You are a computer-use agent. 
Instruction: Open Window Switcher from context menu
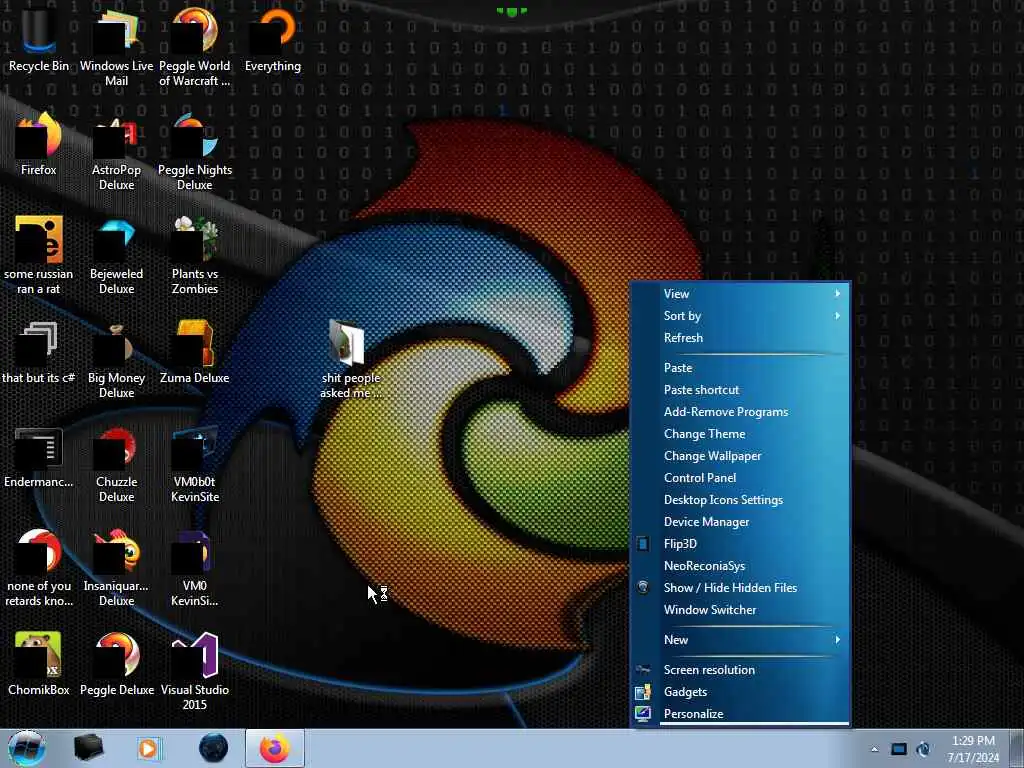pos(741,610)
